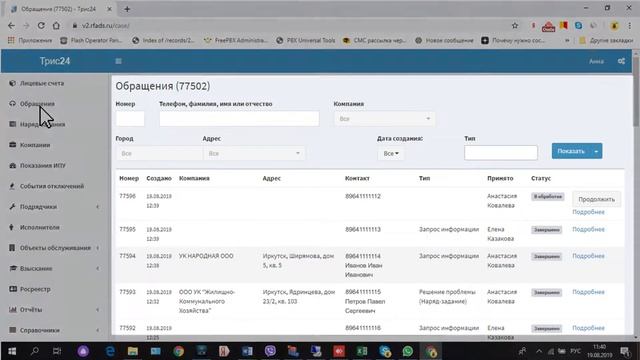
Task: Click Показания ИПУ icon
Action: tap(12, 165)
